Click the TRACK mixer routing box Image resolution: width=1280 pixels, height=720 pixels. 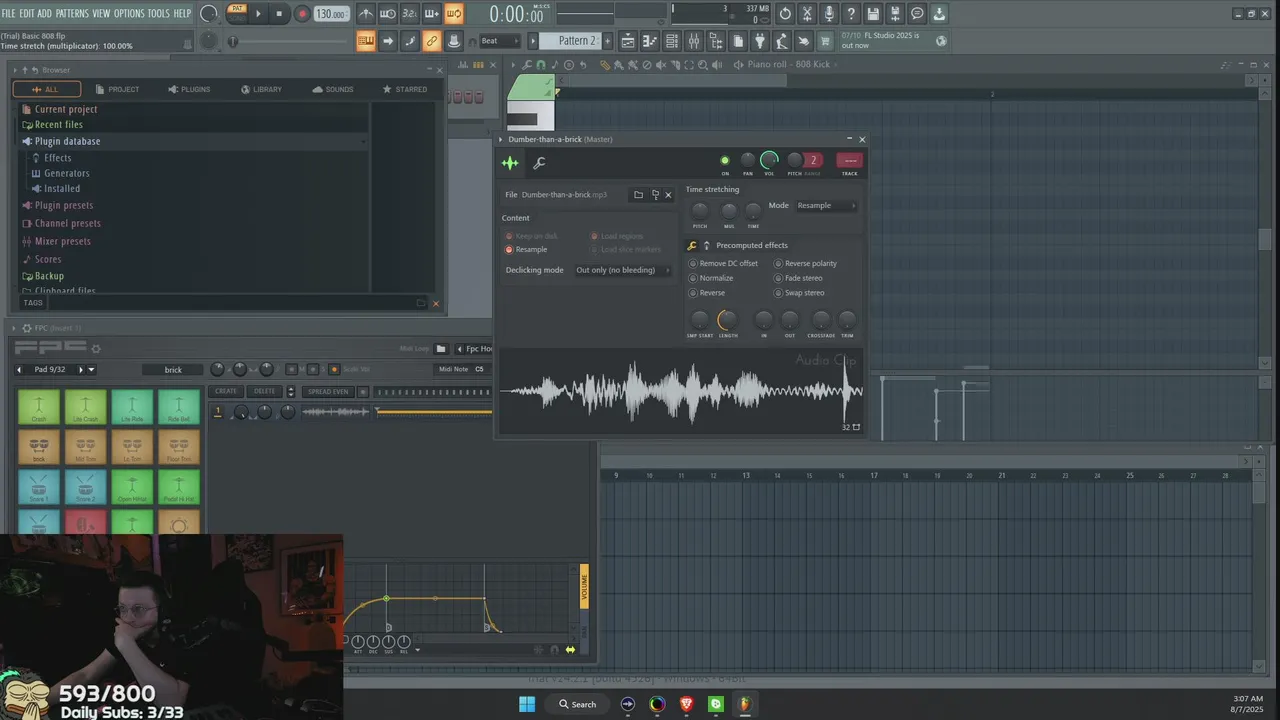click(x=849, y=160)
